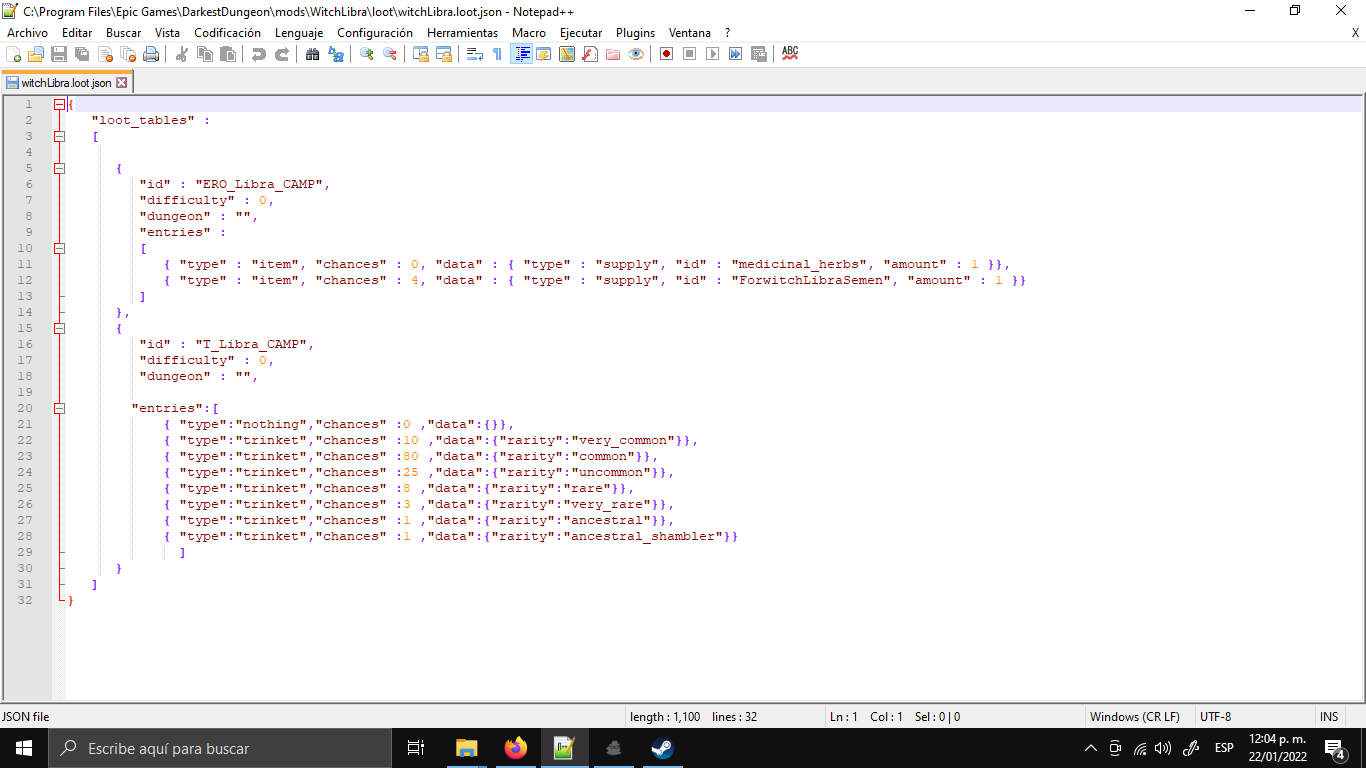Collapse the entries fold at line 20

[x=59, y=408]
